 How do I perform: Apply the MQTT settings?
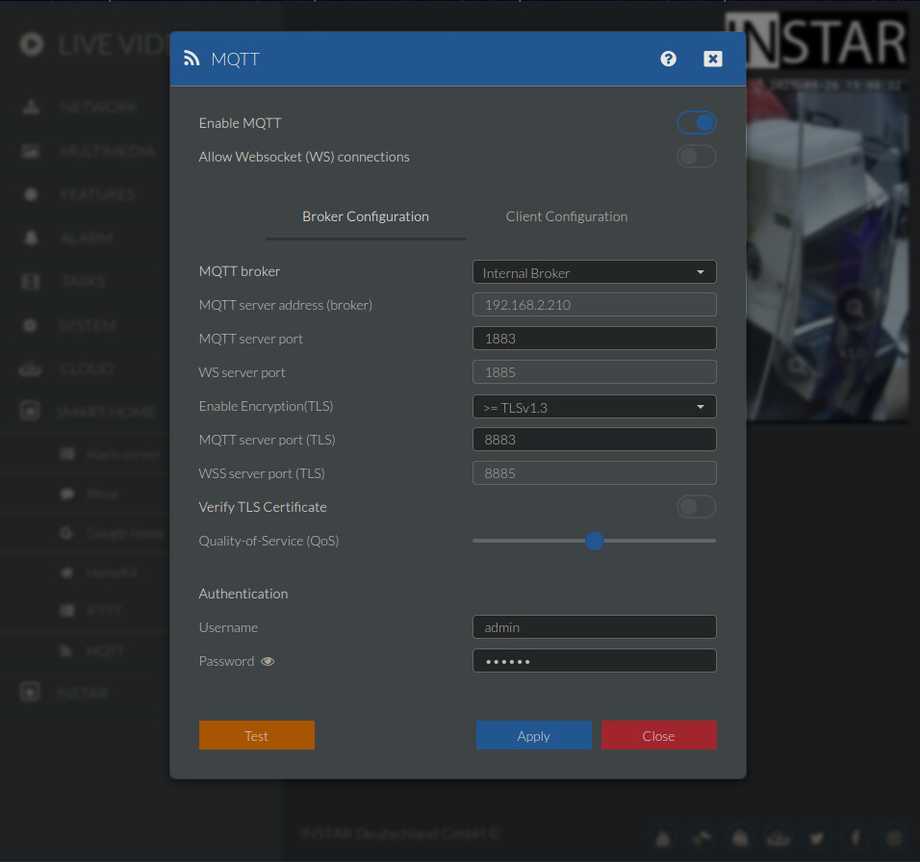(x=533, y=735)
